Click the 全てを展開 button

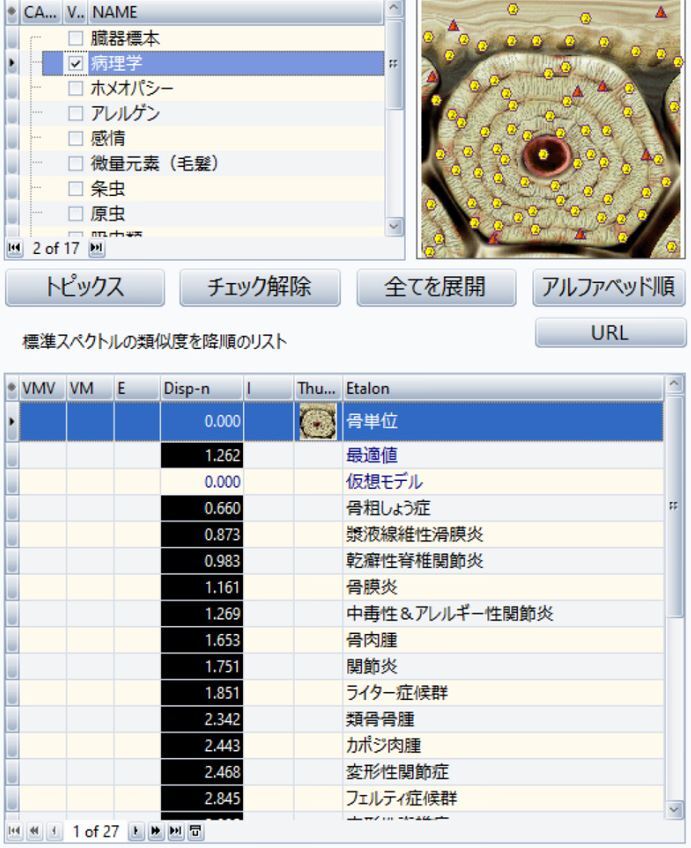tap(436, 287)
